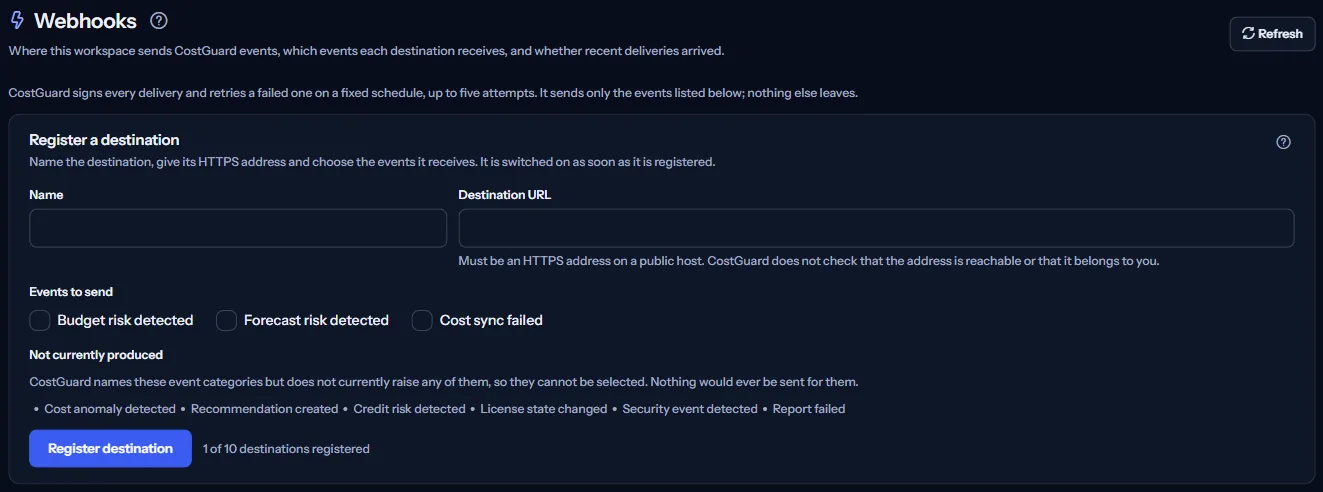Focus the Destination URL input field
1323x492 pixels.
click(x=876, y=228)
